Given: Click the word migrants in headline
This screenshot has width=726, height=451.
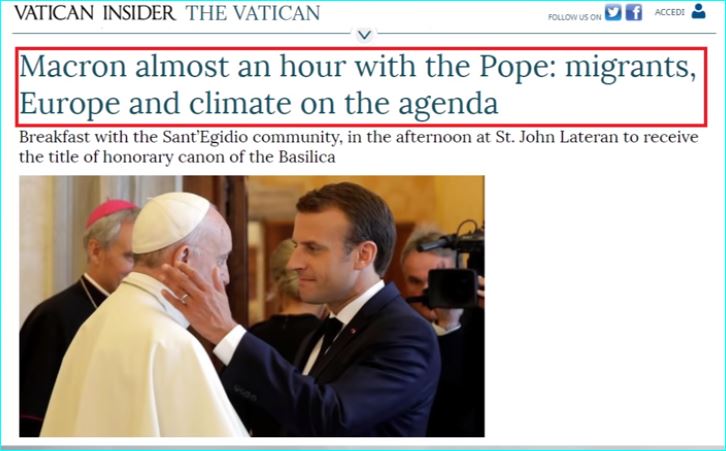Looking at the screenshot, I should 631,68.
